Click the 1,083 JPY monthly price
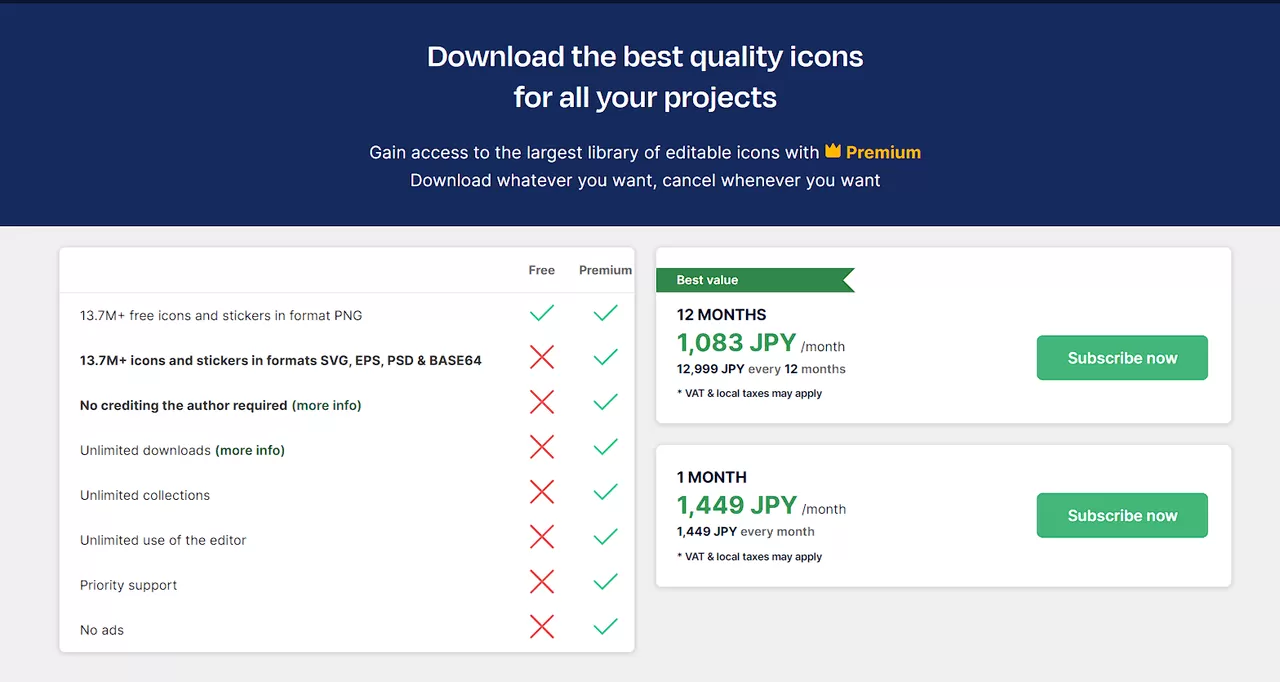Screen dimensions: 1280x682 tap(737, 342)
